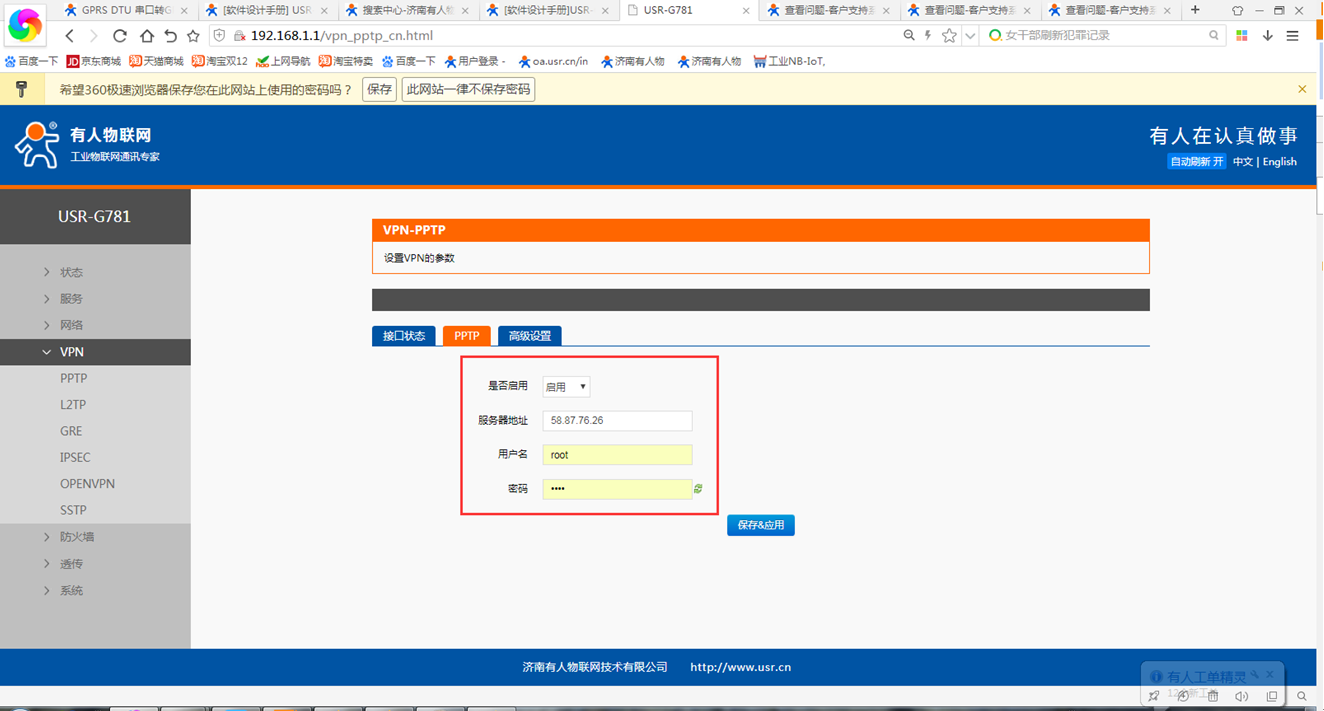Image resolution: width=1324 pixels, height=711 pixels.
Task: Click the 服务器地址 input field
Action: [617, 421]
